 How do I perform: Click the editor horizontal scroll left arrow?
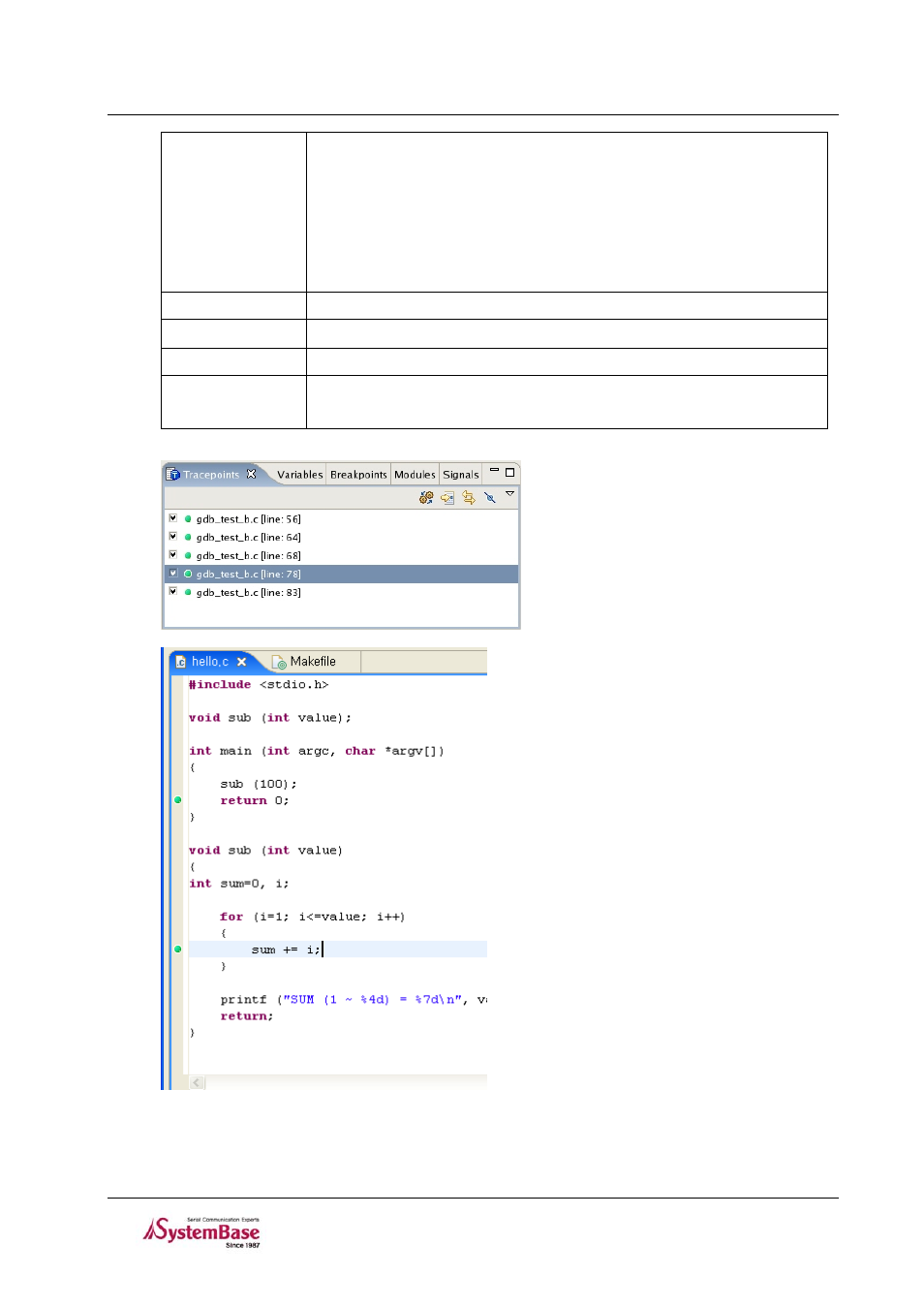197,1082
